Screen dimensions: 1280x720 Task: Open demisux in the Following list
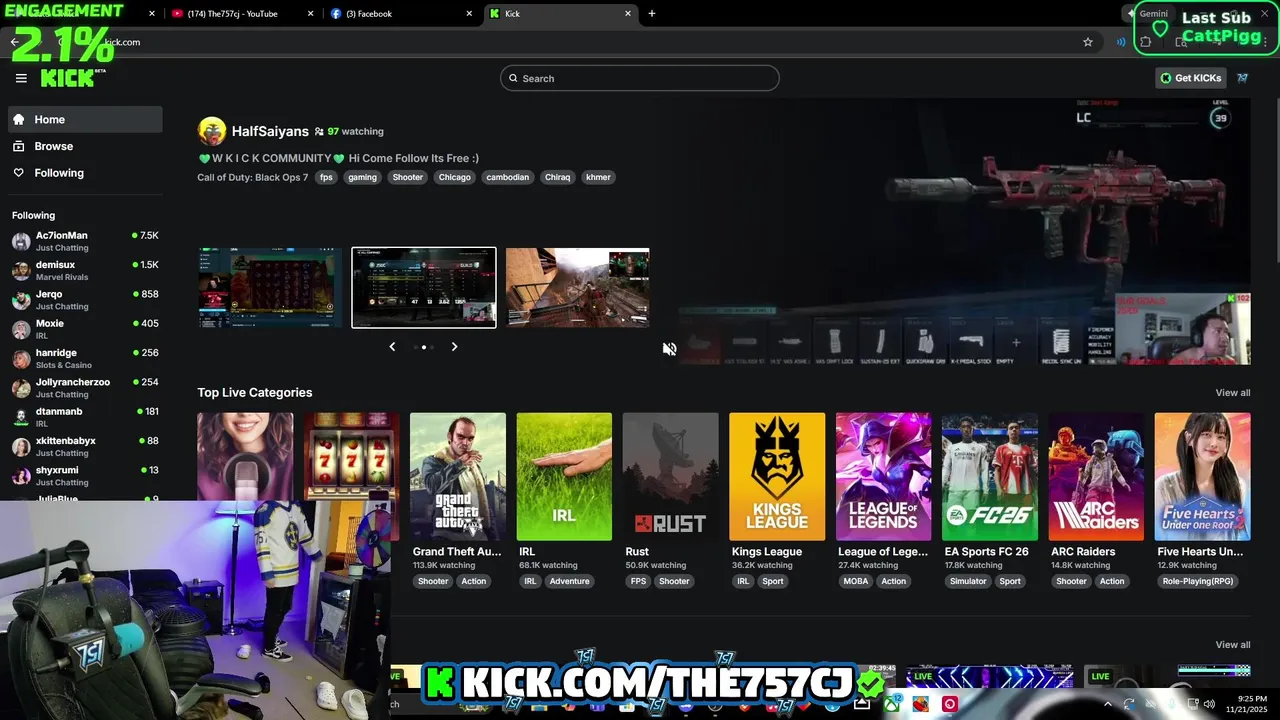point(85,270)
